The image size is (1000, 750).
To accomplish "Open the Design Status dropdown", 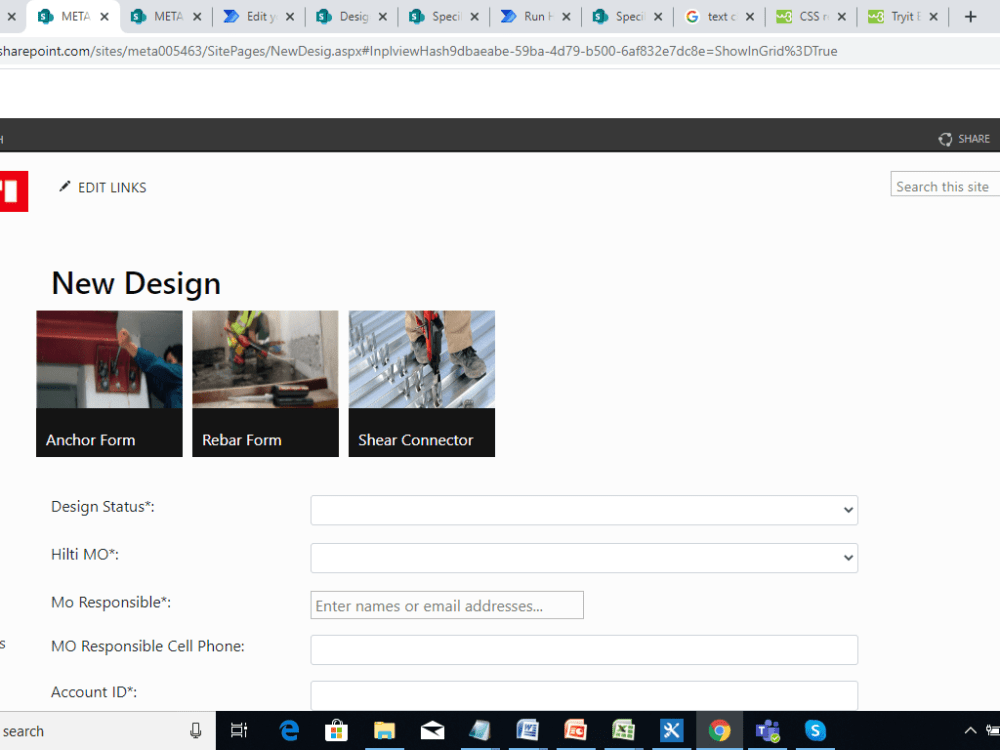I will pyautogui.click(x=584, y=510).
